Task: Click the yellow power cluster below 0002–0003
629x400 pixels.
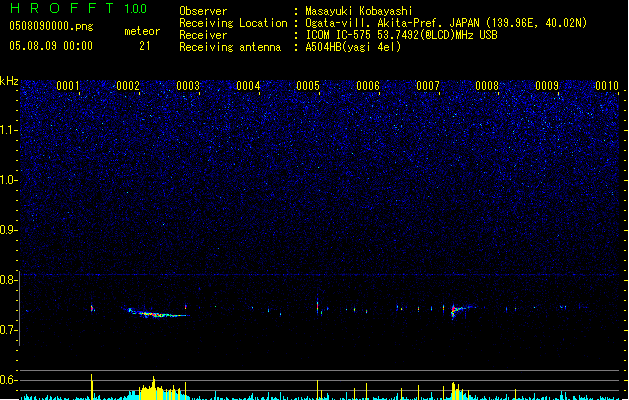Action: (x=158, y=390)
